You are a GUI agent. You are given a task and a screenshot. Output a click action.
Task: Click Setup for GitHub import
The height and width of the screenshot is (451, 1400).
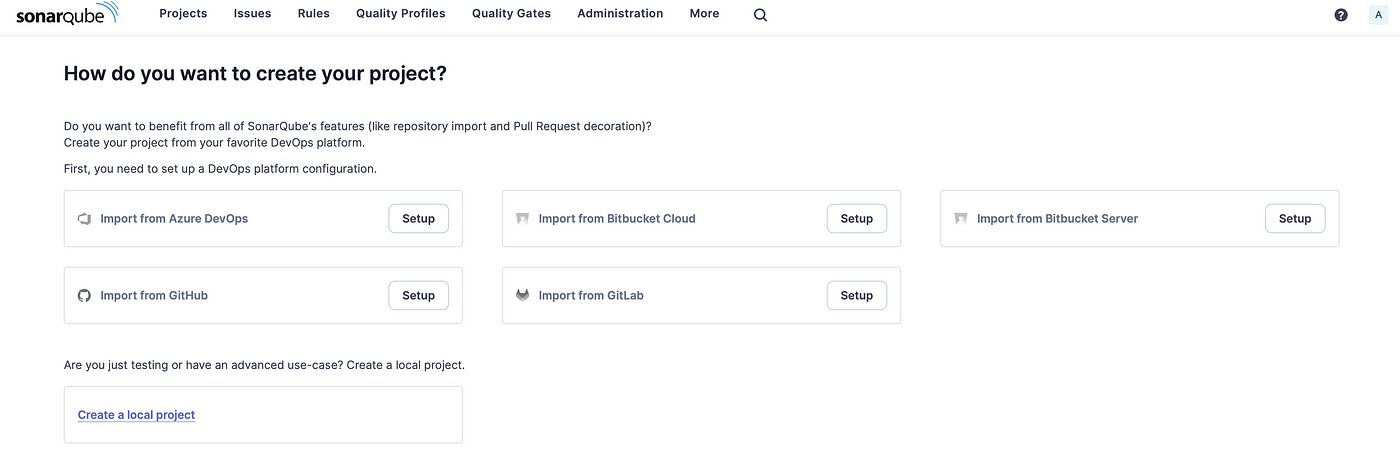tap(418, 296)
